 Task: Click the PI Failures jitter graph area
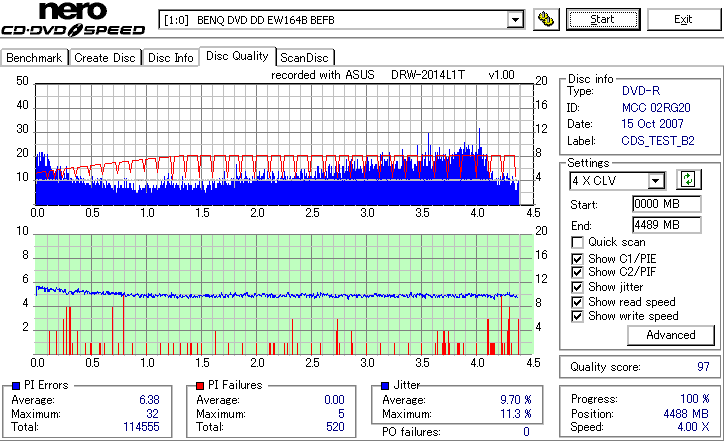pos(284,295)
